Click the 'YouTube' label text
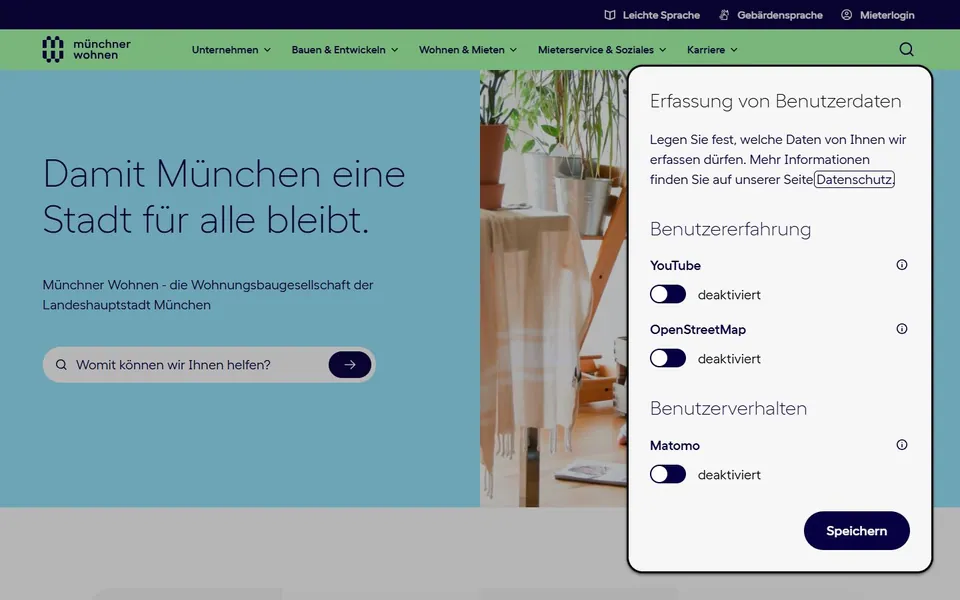The image size is (960, 600). (x=675, y=265)
